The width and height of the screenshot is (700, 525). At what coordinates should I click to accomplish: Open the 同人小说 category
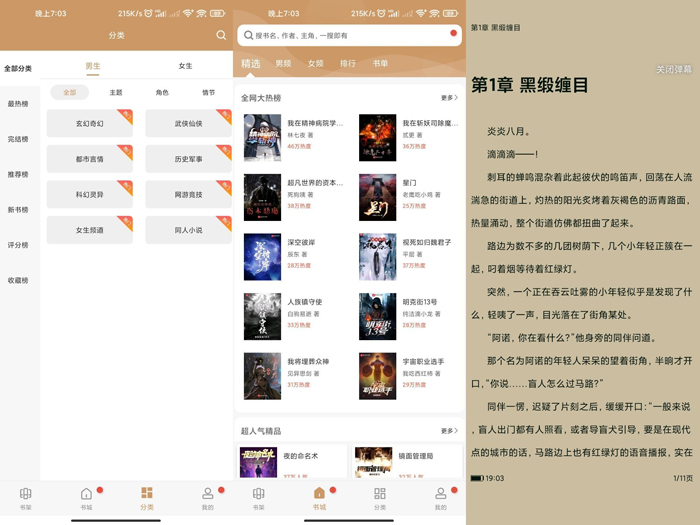188,230
